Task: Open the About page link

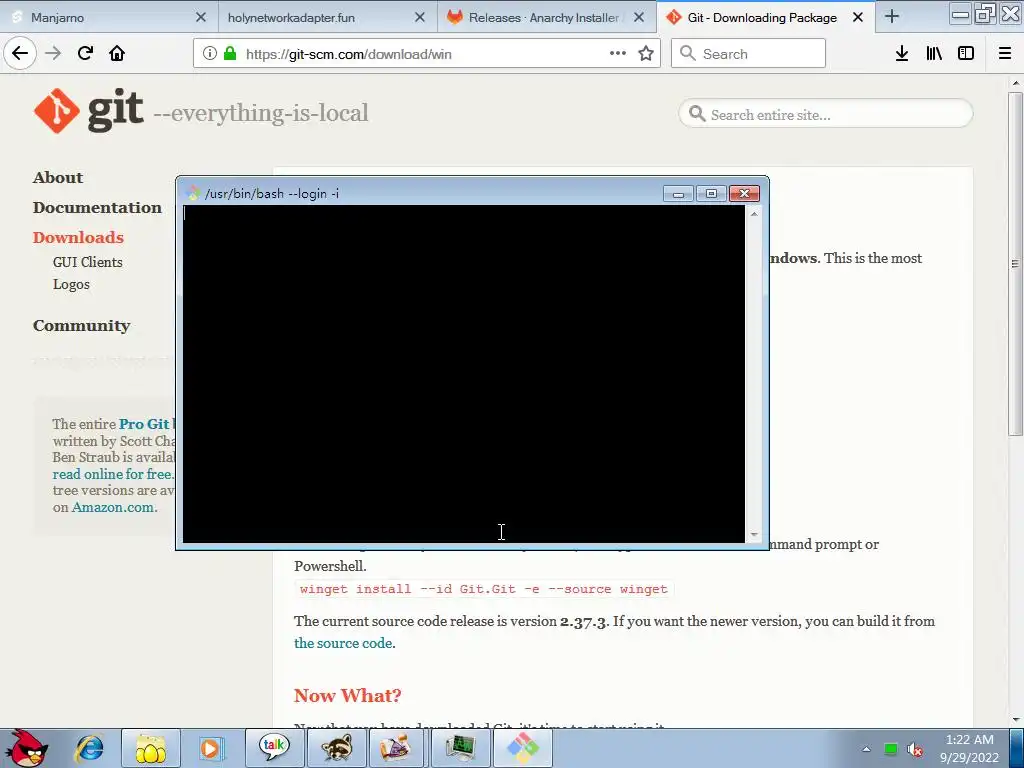Action: (58, 178)
